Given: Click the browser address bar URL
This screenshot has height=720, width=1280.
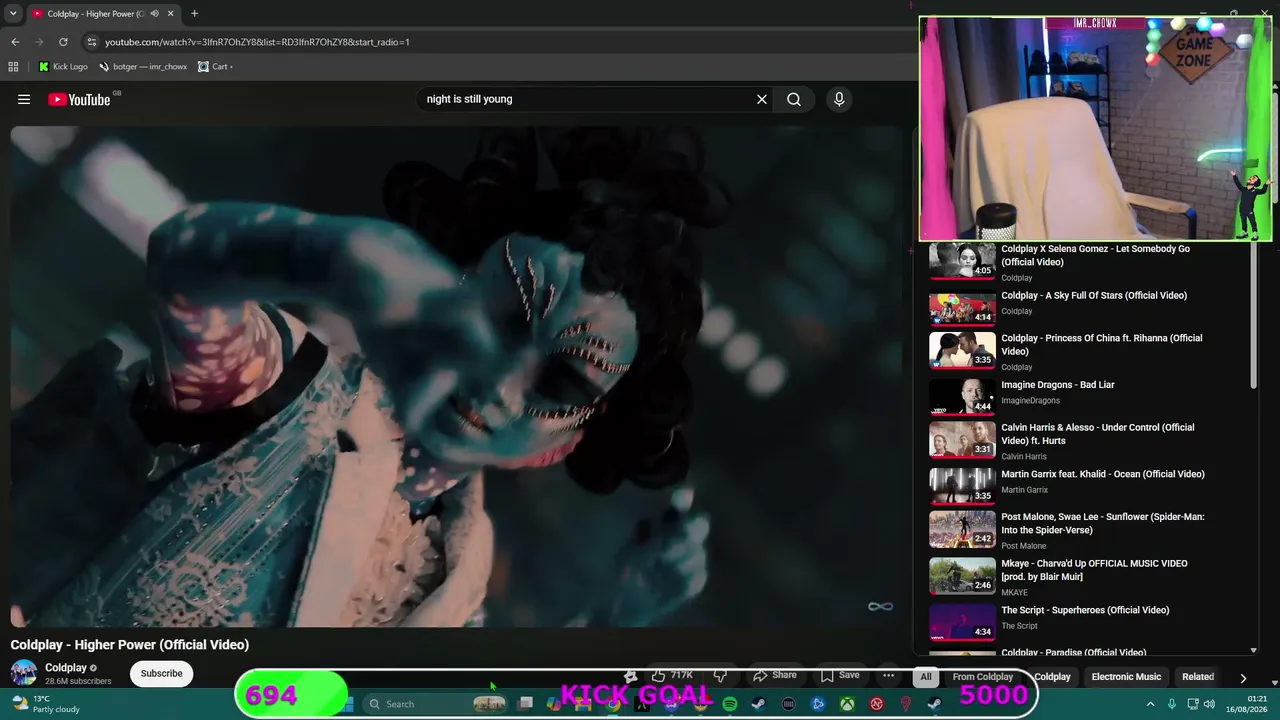Looking at the screenshot, I should click(257, 42).
